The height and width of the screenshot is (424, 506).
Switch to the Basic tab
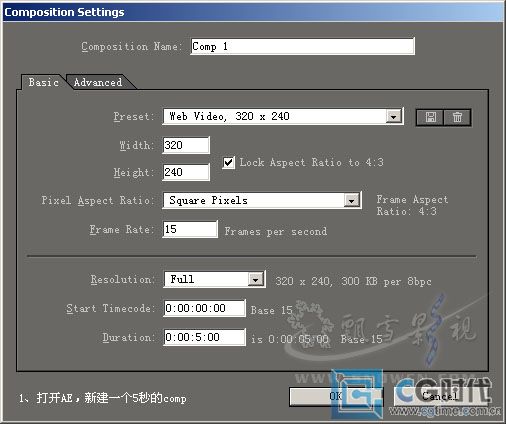[43, 82]
